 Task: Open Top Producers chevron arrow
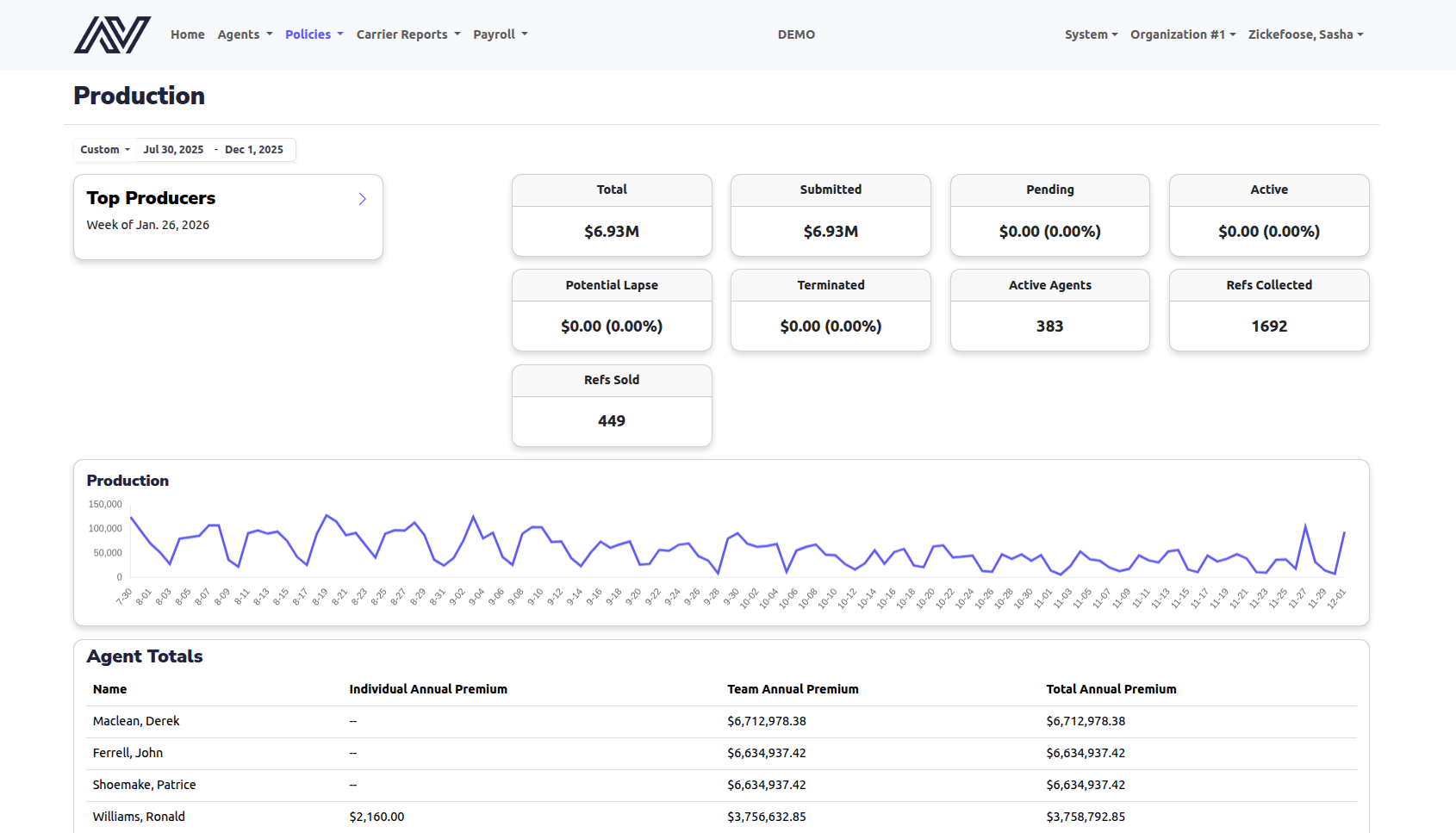click(363, 199)
